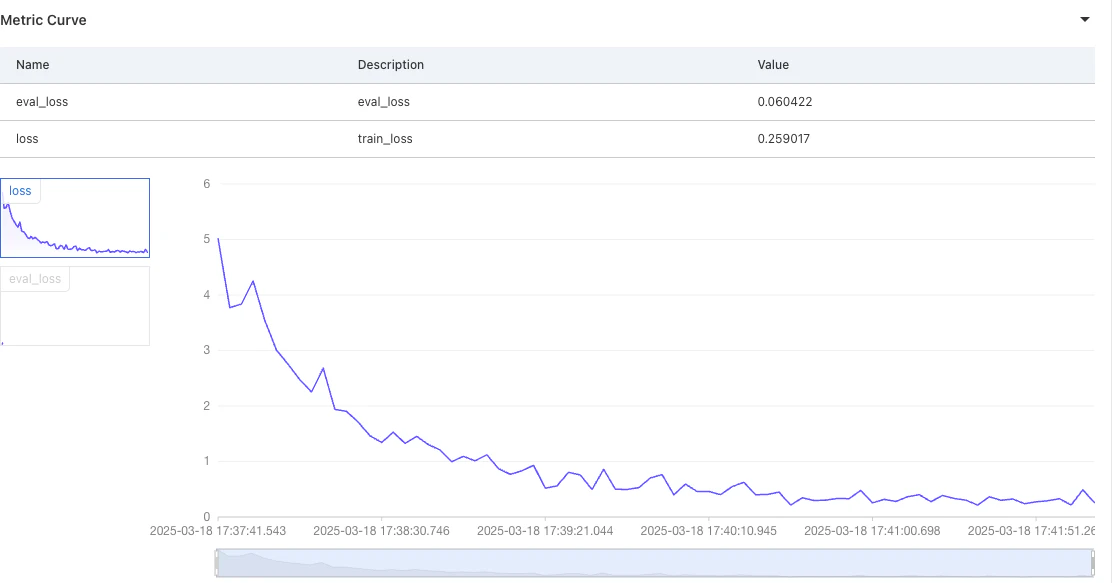The height and width of the screenshot is (583, 1112).
Task: Click the Name column header
Action: pyautogui.click(x=33, y=65)
